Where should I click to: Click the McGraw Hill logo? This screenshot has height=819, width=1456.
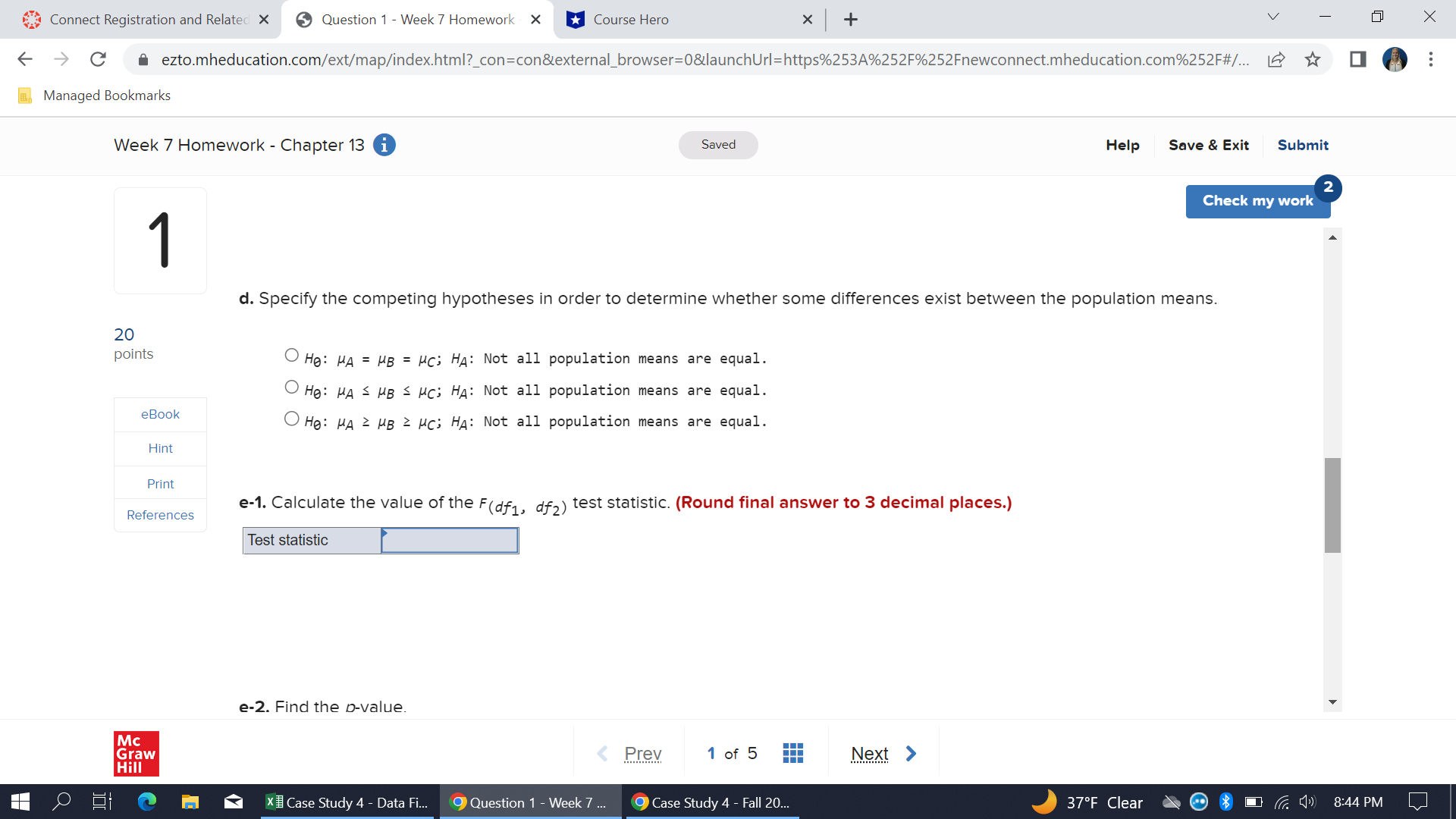click(x=136, y=753)
